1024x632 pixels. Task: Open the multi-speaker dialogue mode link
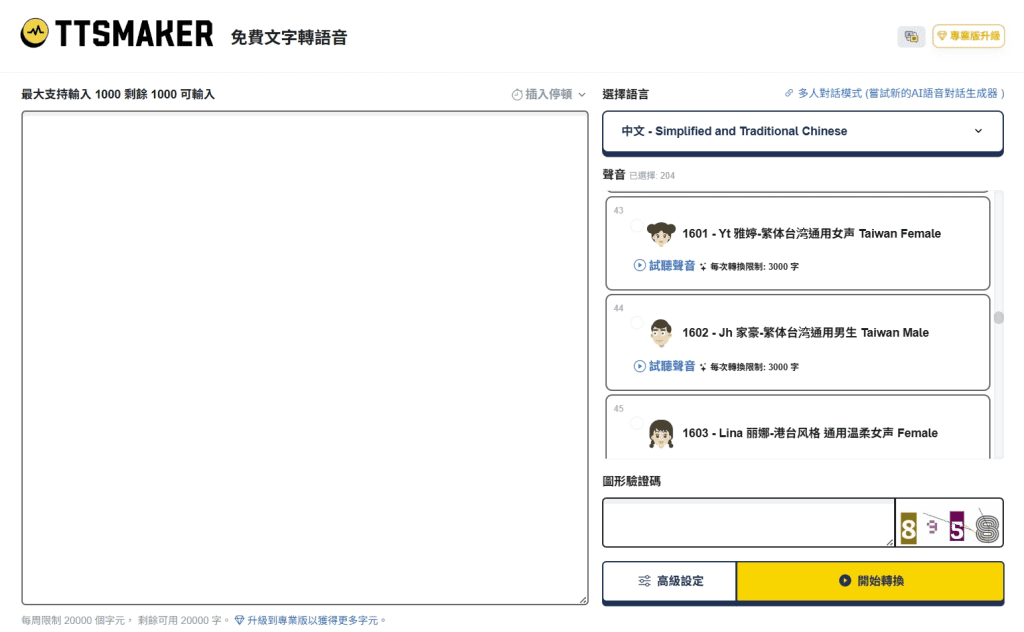point(894,93)
